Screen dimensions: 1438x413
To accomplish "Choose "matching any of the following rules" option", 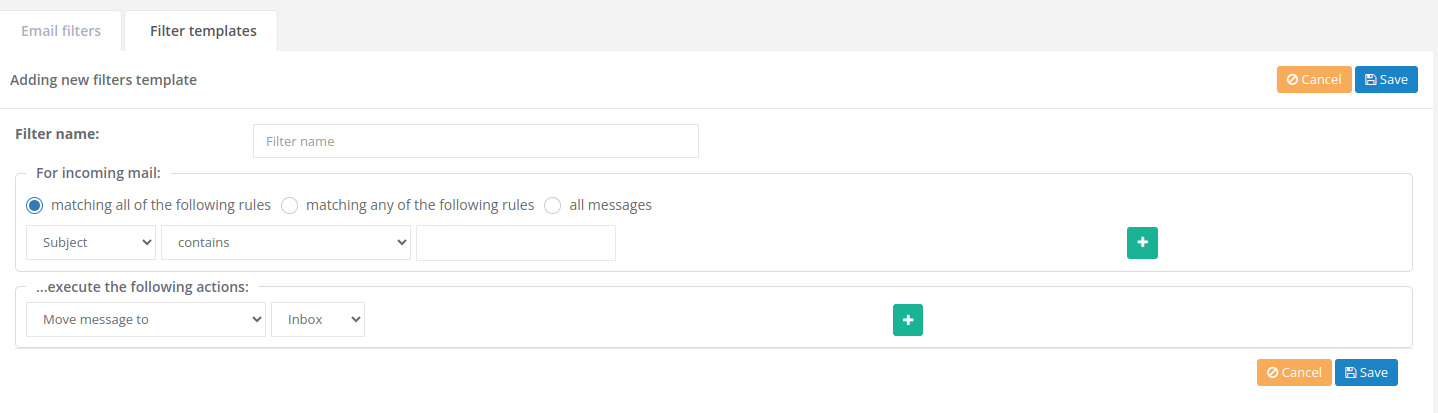I will [x=290, y=205].
